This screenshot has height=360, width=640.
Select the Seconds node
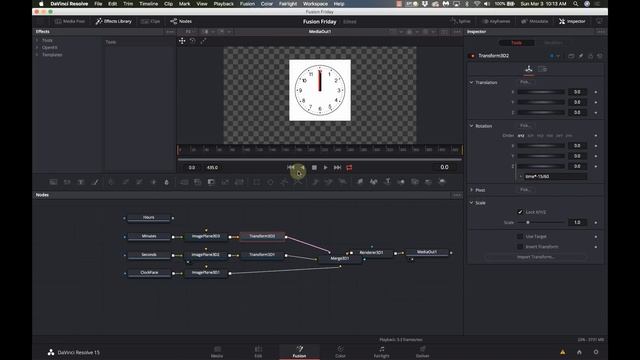coord(149,255)
